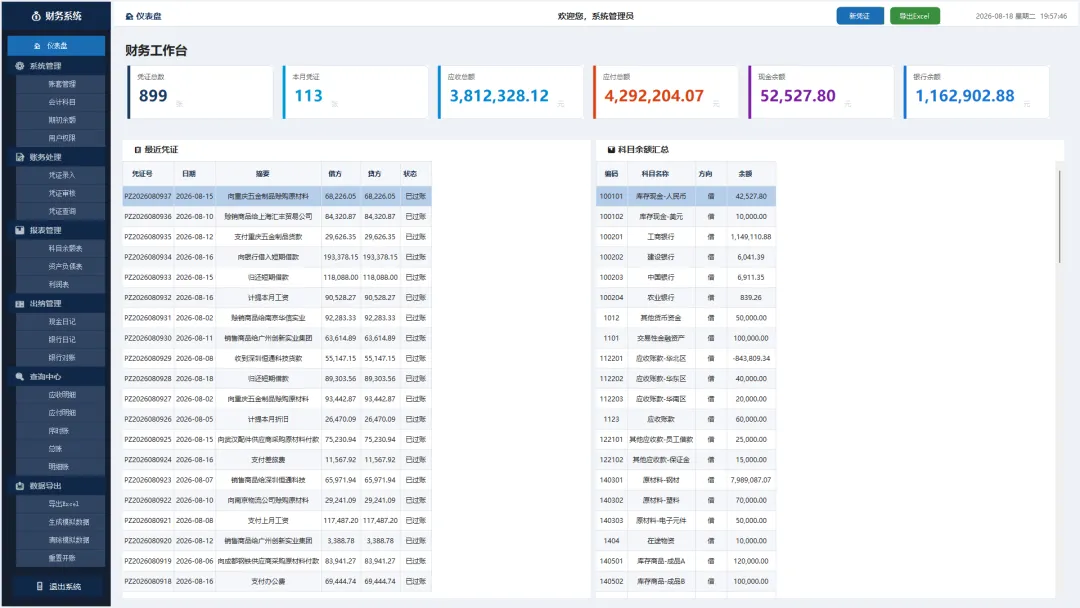Select voucher row PZ2026080936
Screen dimensions: 1080x608
click(x=277, y=216)
